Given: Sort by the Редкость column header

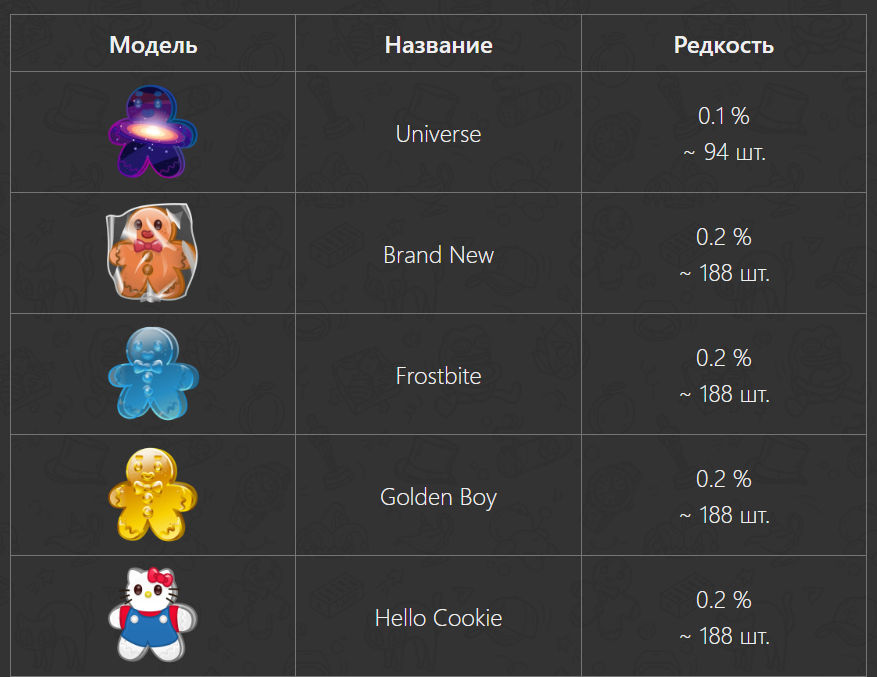Looking at the screenshot, I should point(724,45).
